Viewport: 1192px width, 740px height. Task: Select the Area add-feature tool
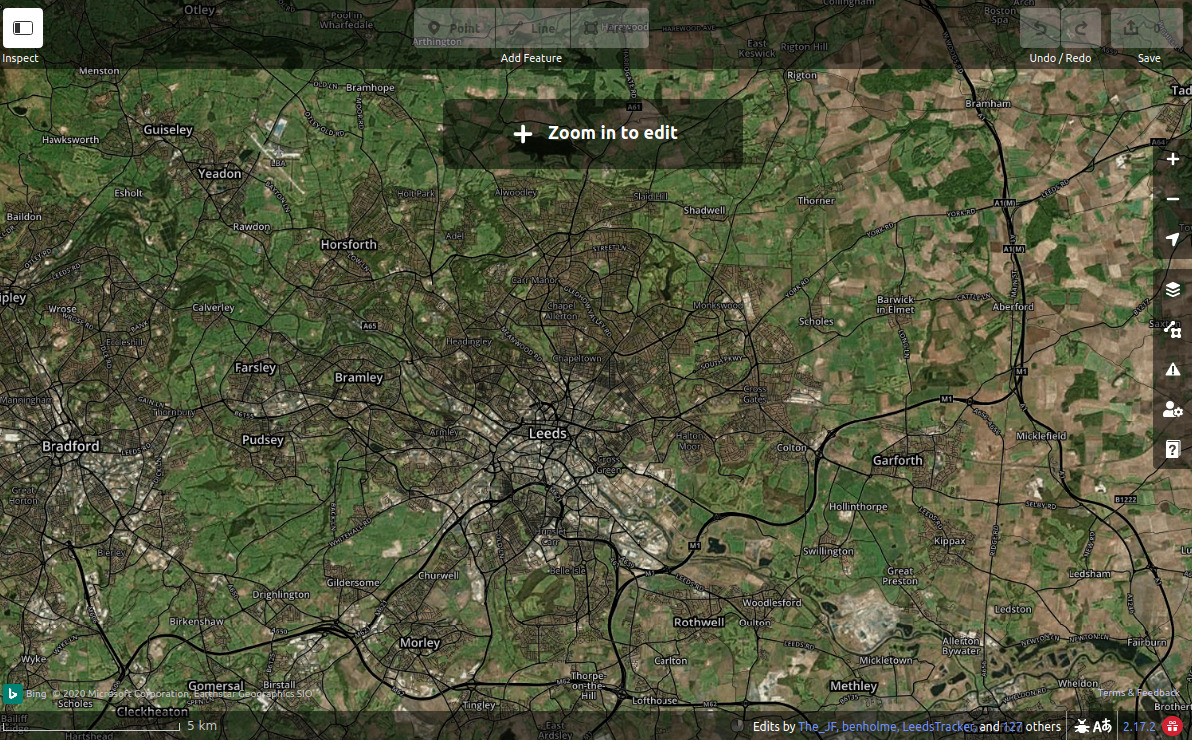coord(610,28)
